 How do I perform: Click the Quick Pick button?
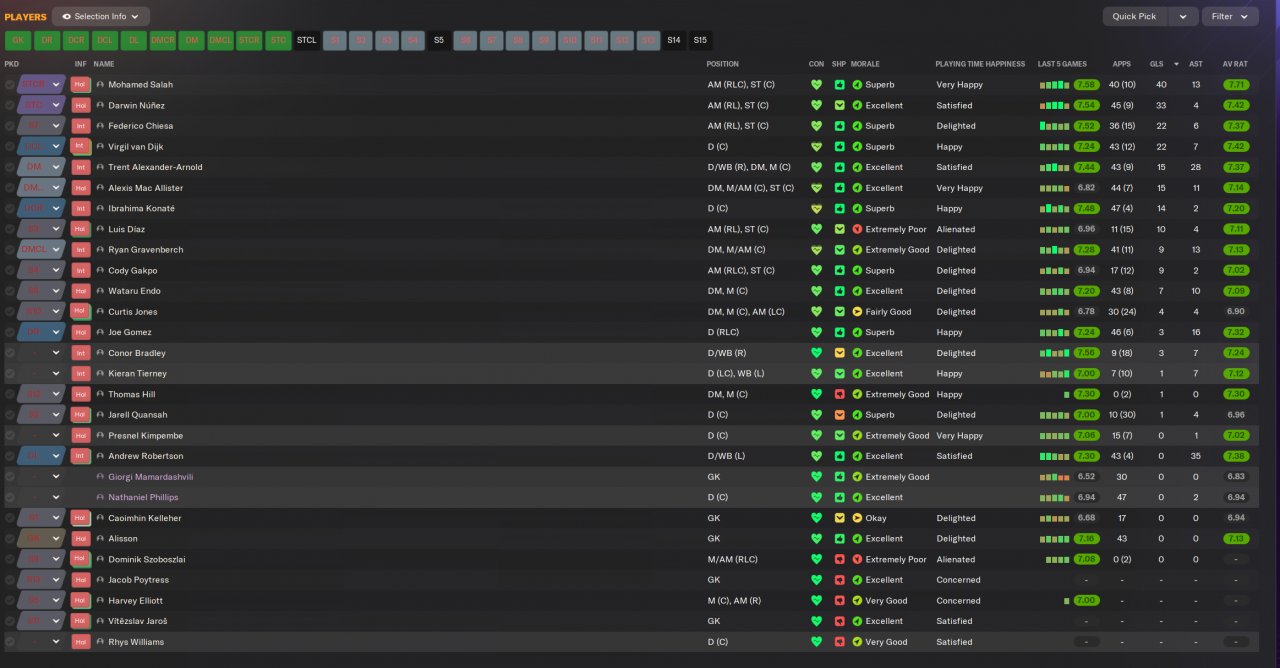click(x=1134, y=16)
